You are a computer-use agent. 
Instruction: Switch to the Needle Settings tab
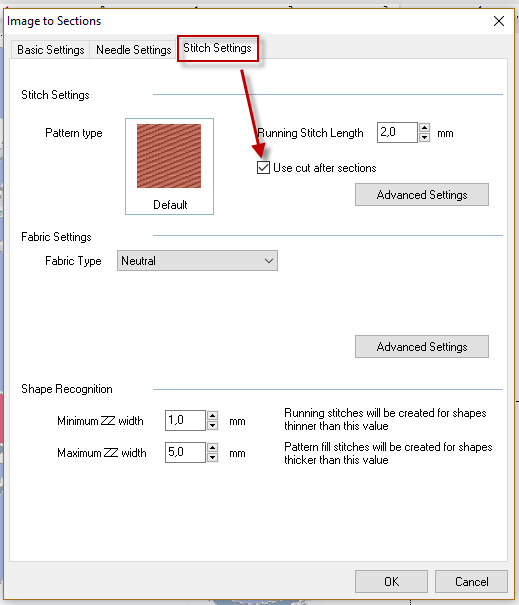click(134, 50)
